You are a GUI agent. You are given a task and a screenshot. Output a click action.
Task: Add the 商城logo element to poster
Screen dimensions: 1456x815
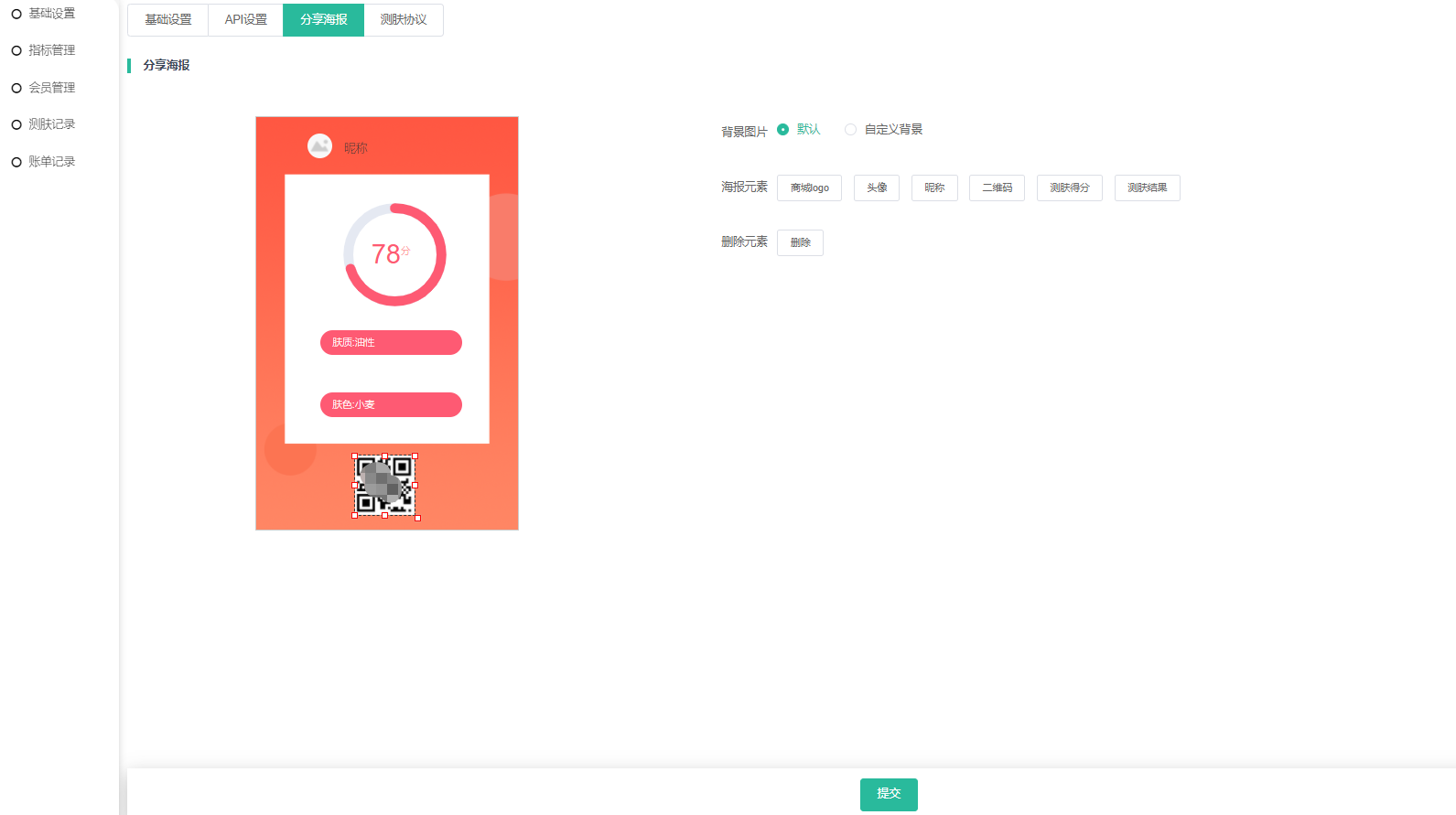pos(809,188)
